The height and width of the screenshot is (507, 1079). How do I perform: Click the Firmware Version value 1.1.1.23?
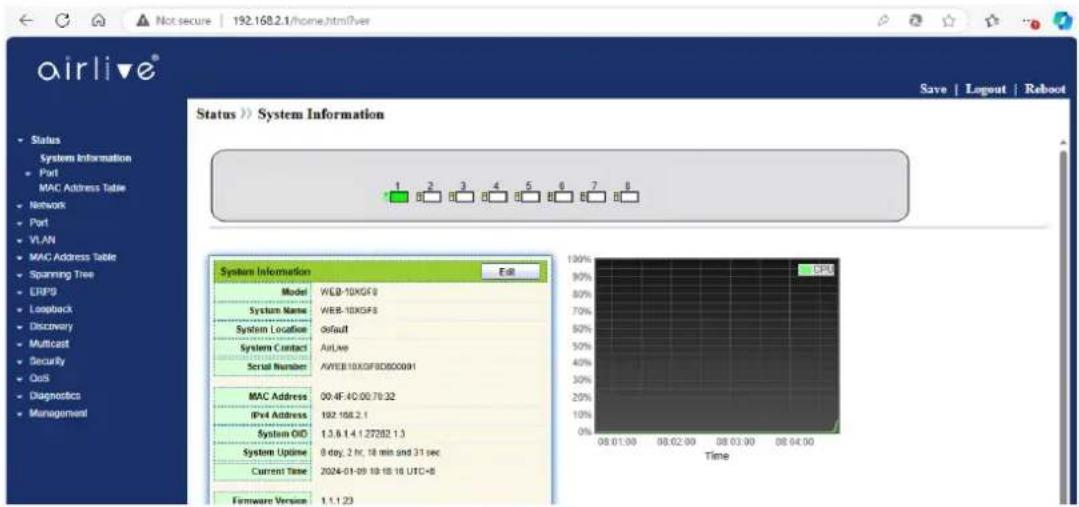pyautogui.click(x=336, y=499)
